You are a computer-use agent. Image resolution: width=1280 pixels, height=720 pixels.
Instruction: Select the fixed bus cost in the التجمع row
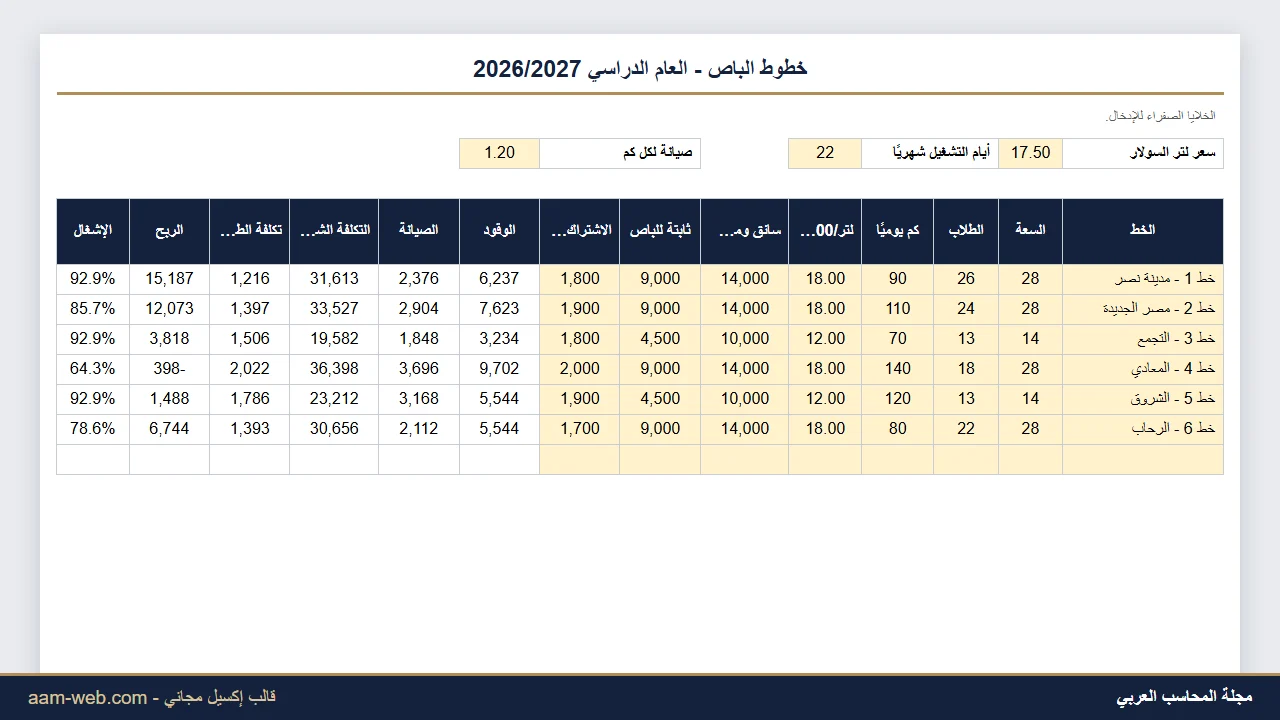point(660,339)
